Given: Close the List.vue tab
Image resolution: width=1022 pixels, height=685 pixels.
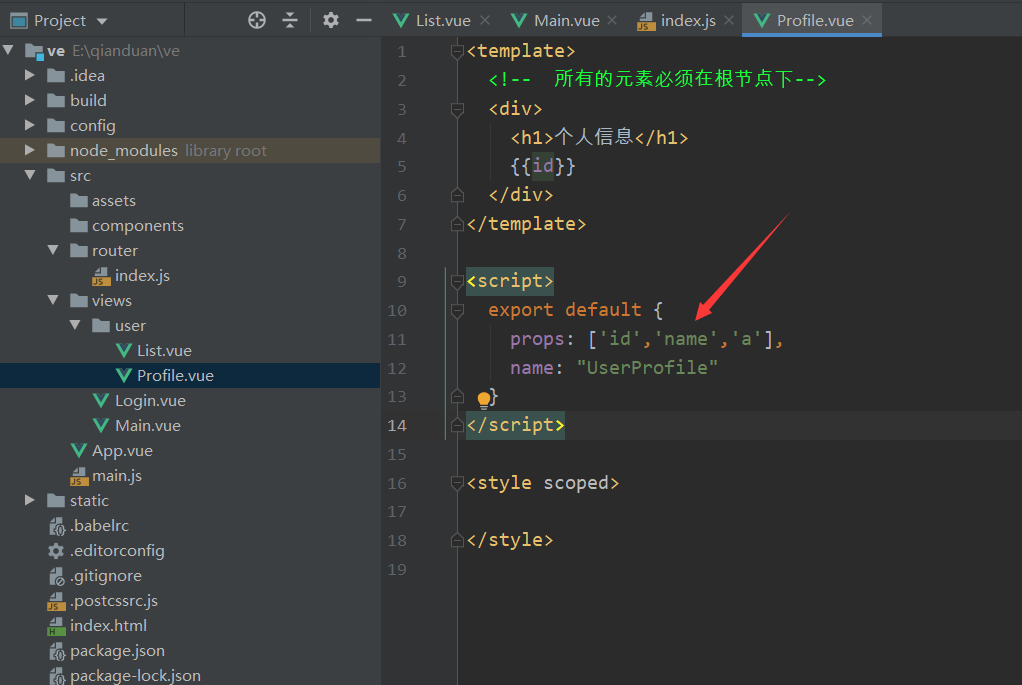Looking at the screenshot, I should coord(485,20).
